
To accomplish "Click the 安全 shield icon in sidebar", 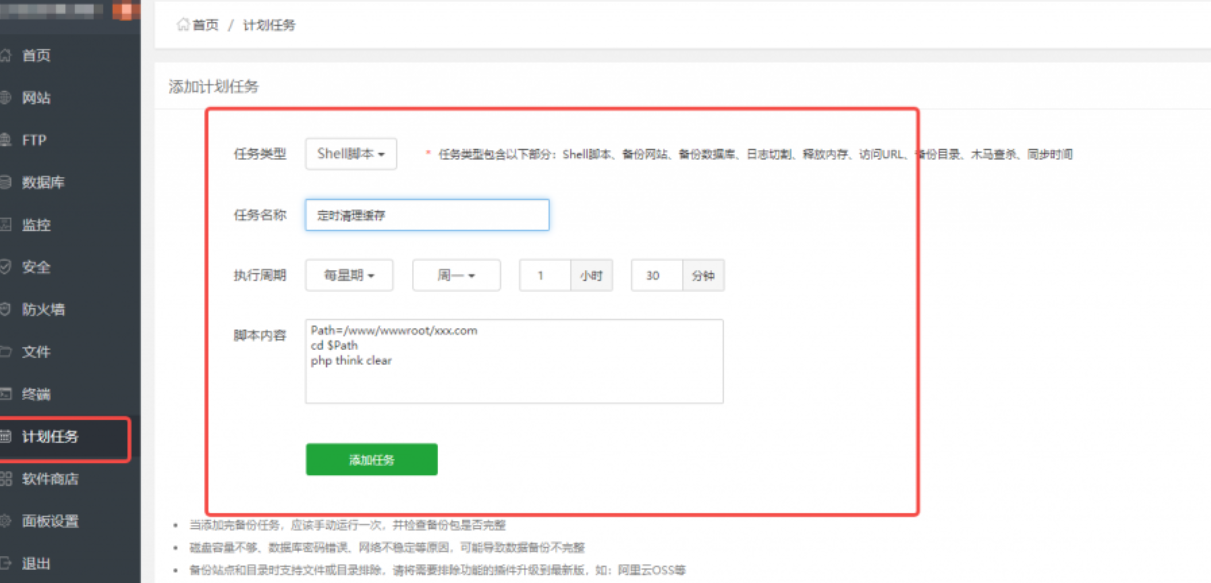I will [5, 267].
